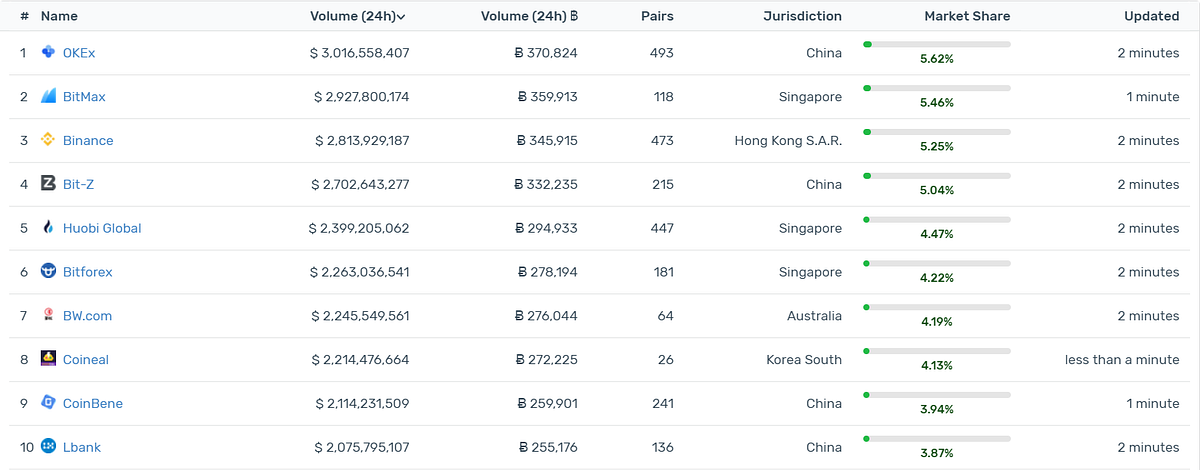Select the bitcoin volume 359,913 cell

pos(547,97)
